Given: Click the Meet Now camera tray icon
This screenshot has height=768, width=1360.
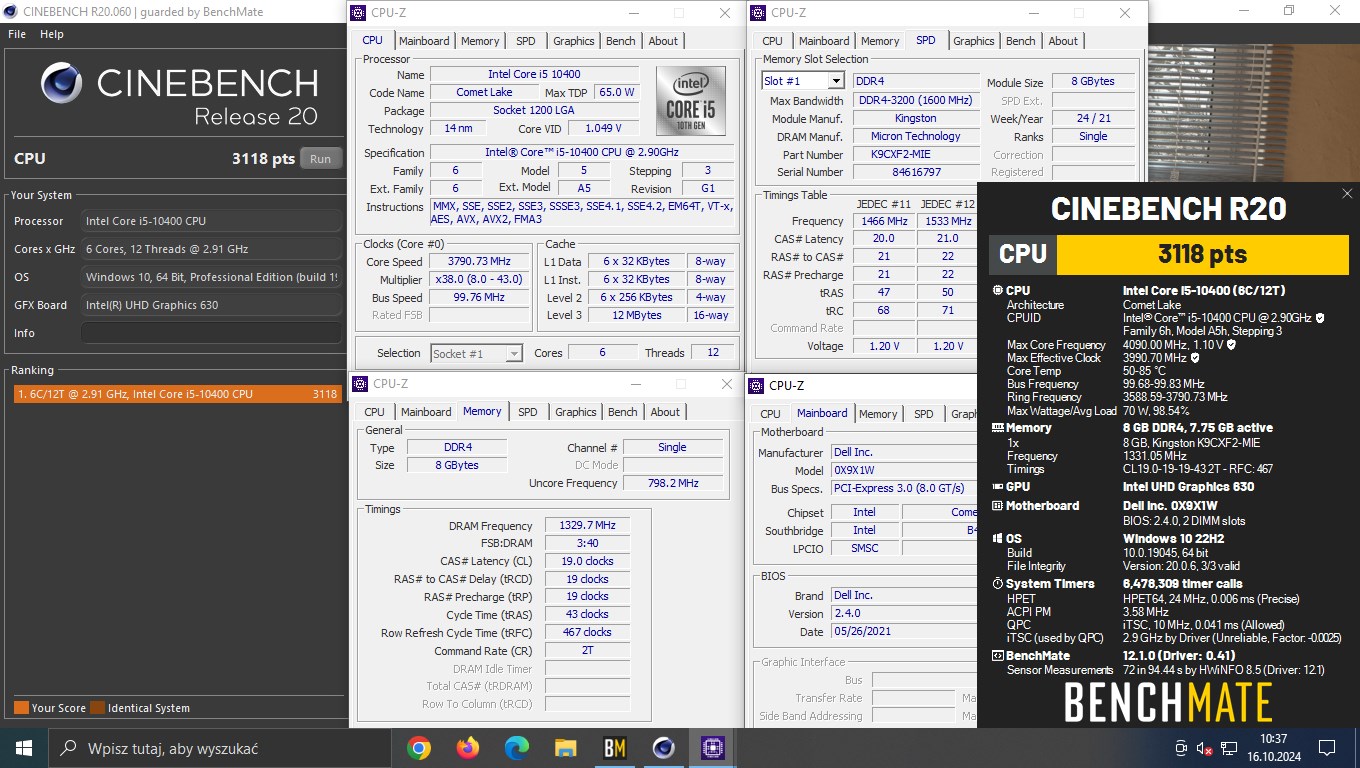Looking at the screenshot, I should pyautogui.click(x=1181, y=748).
